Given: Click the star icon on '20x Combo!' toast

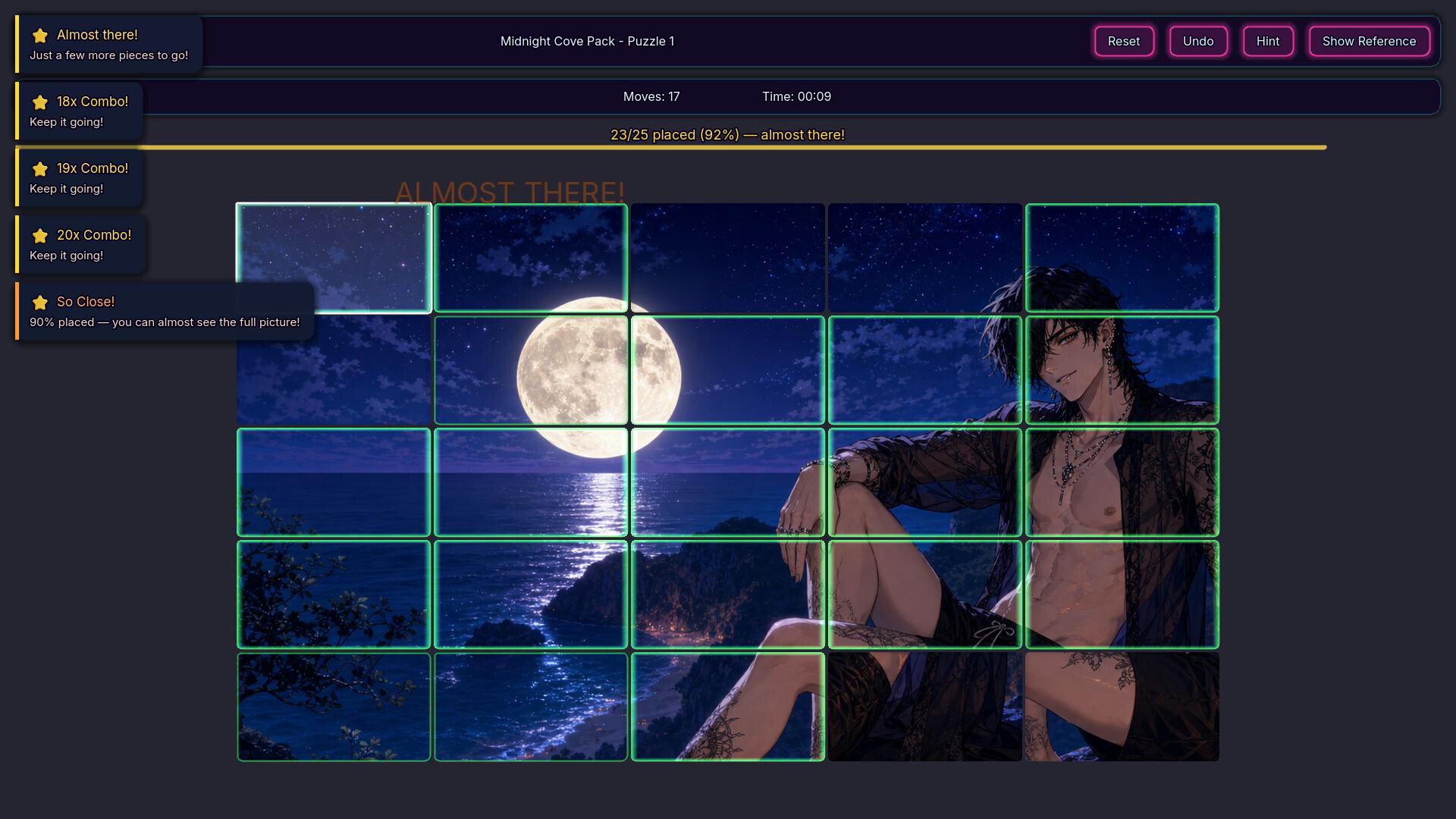Looking at the screenshot, I should pyautogui.click(x=40, y=236).
